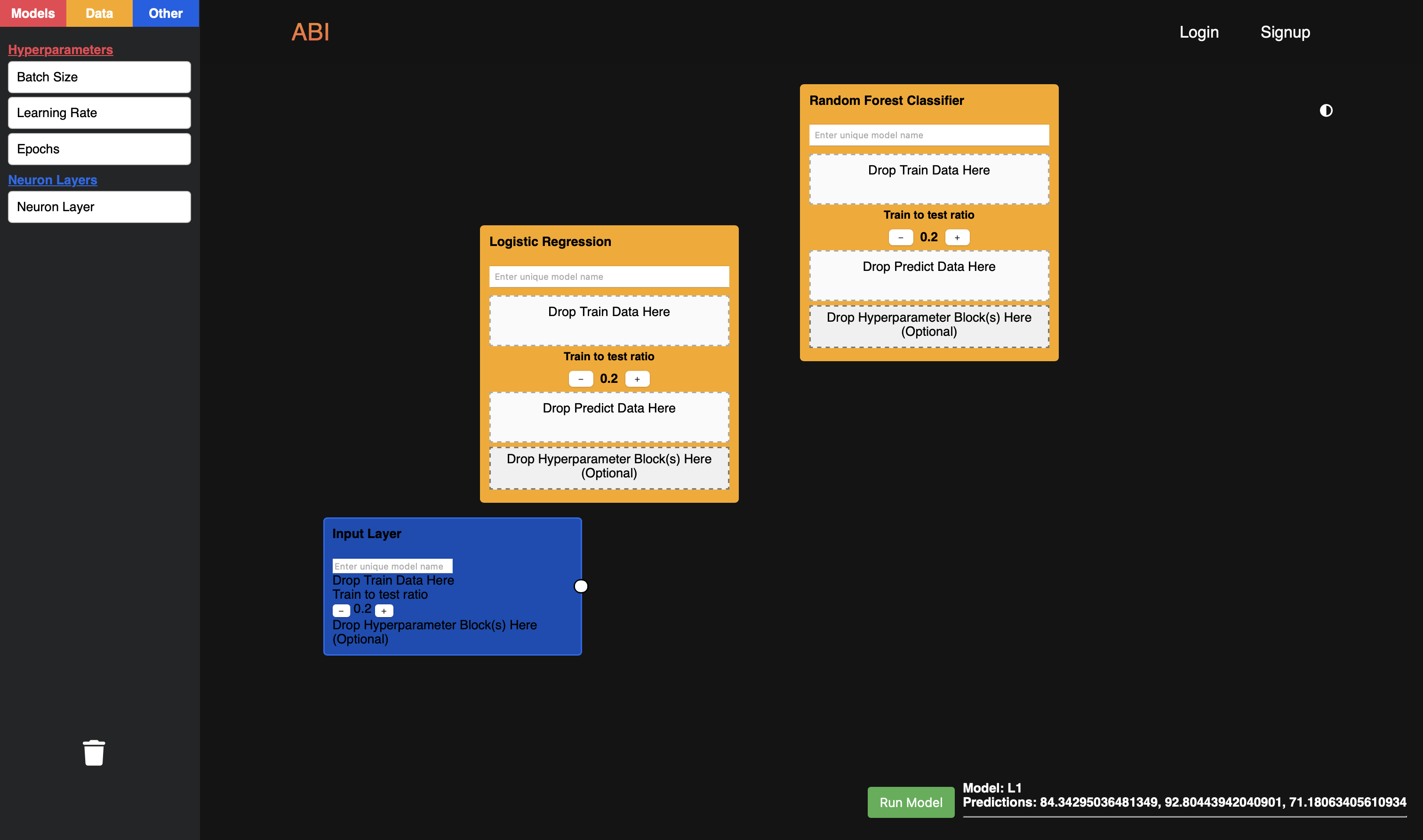Click the Logistic Regression model name field
1423x840 pixels.
coord(609,277)
